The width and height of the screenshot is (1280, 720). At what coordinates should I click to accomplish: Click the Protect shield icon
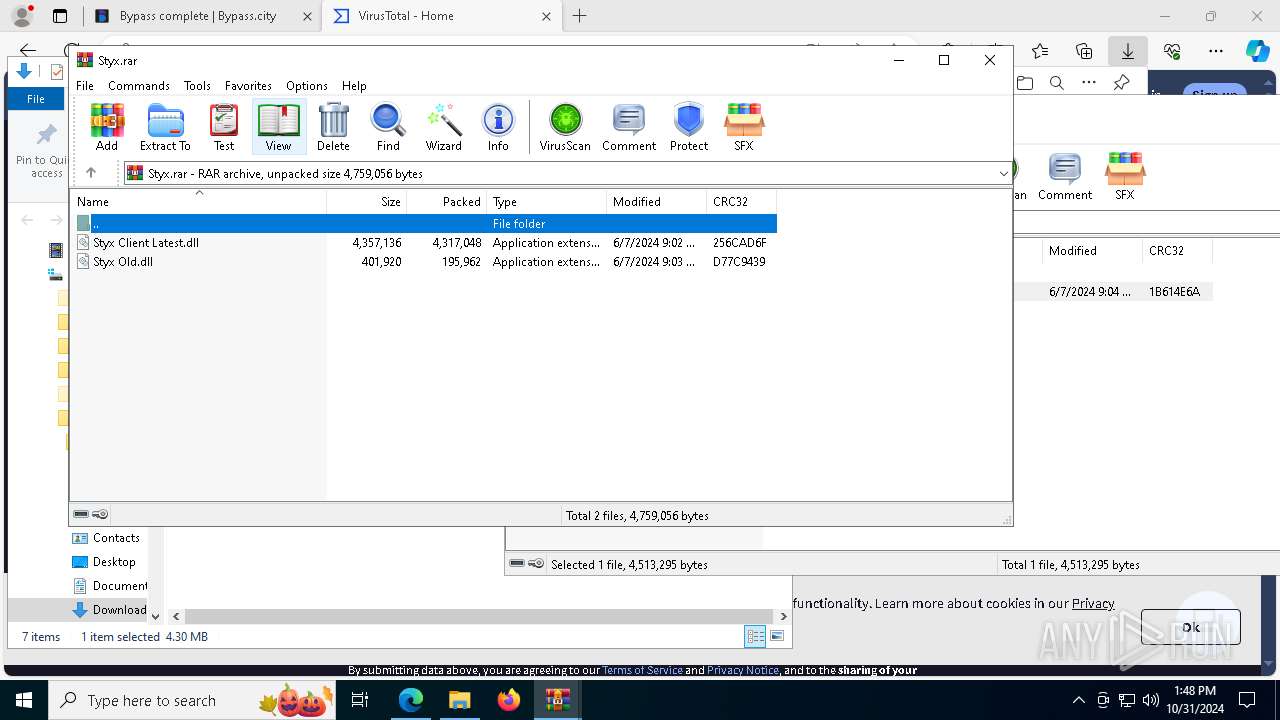689,127
